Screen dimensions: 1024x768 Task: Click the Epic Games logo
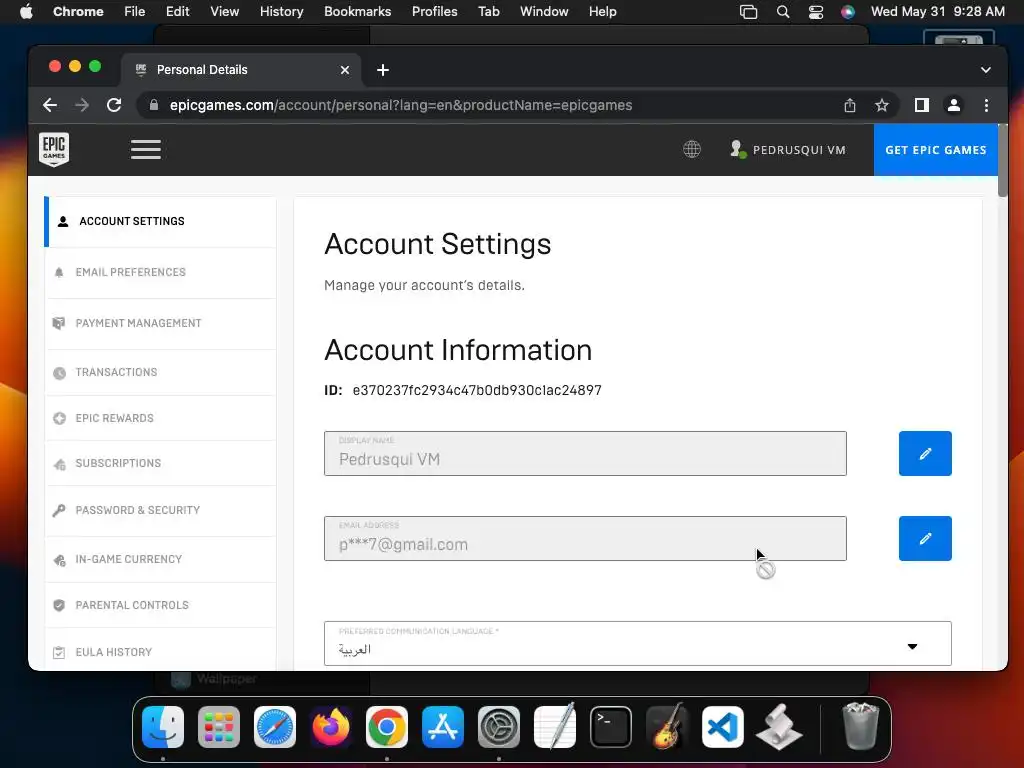(54, 150)
